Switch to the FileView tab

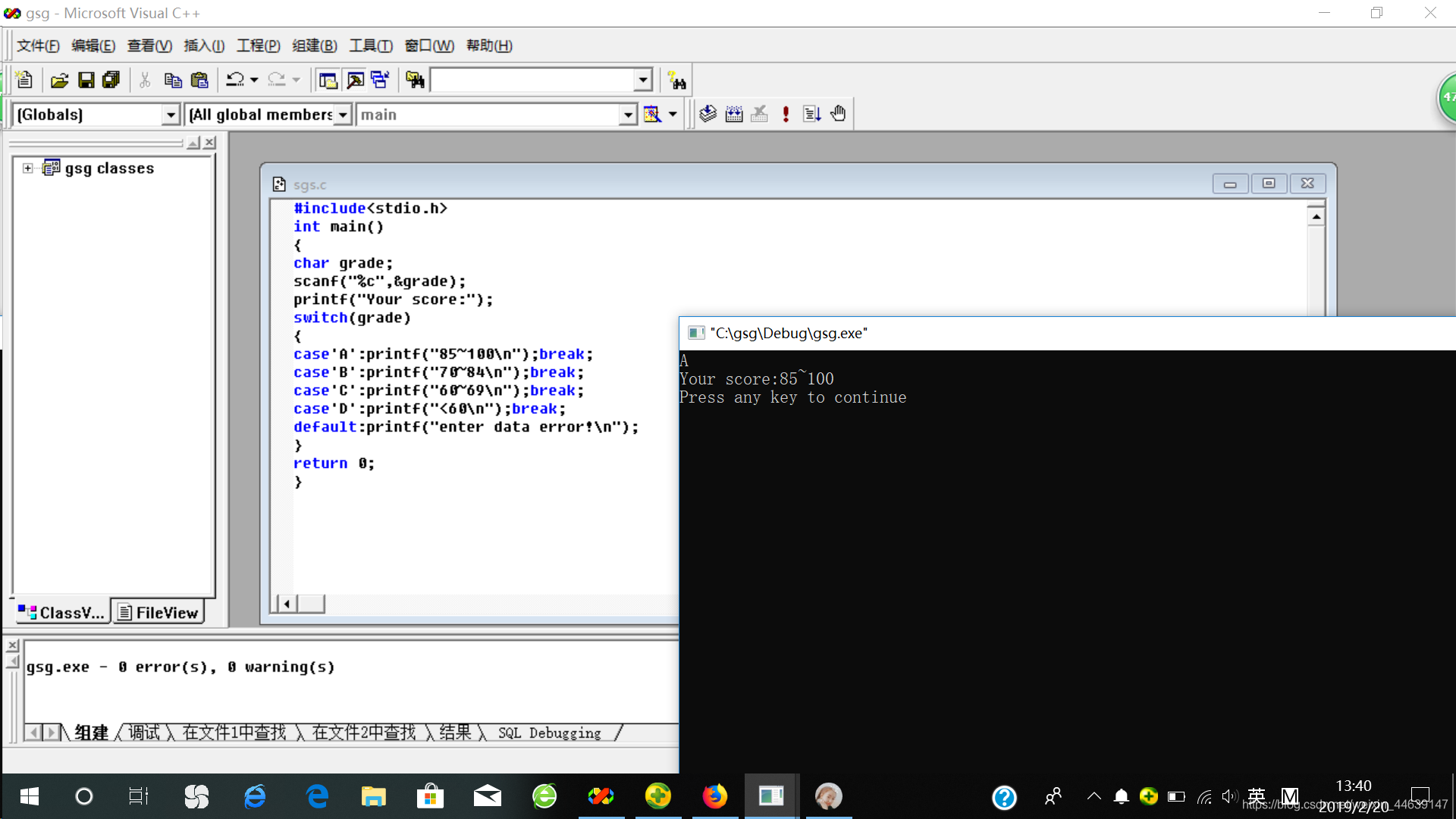[x=158, y=613]
